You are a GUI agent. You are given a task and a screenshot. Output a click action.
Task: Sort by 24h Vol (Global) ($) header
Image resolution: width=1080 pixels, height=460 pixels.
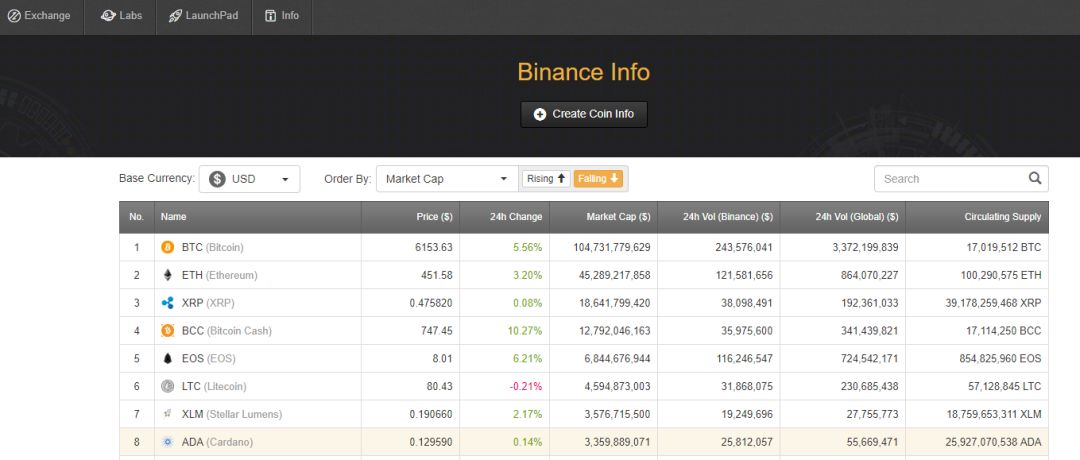tap(843, 217)
